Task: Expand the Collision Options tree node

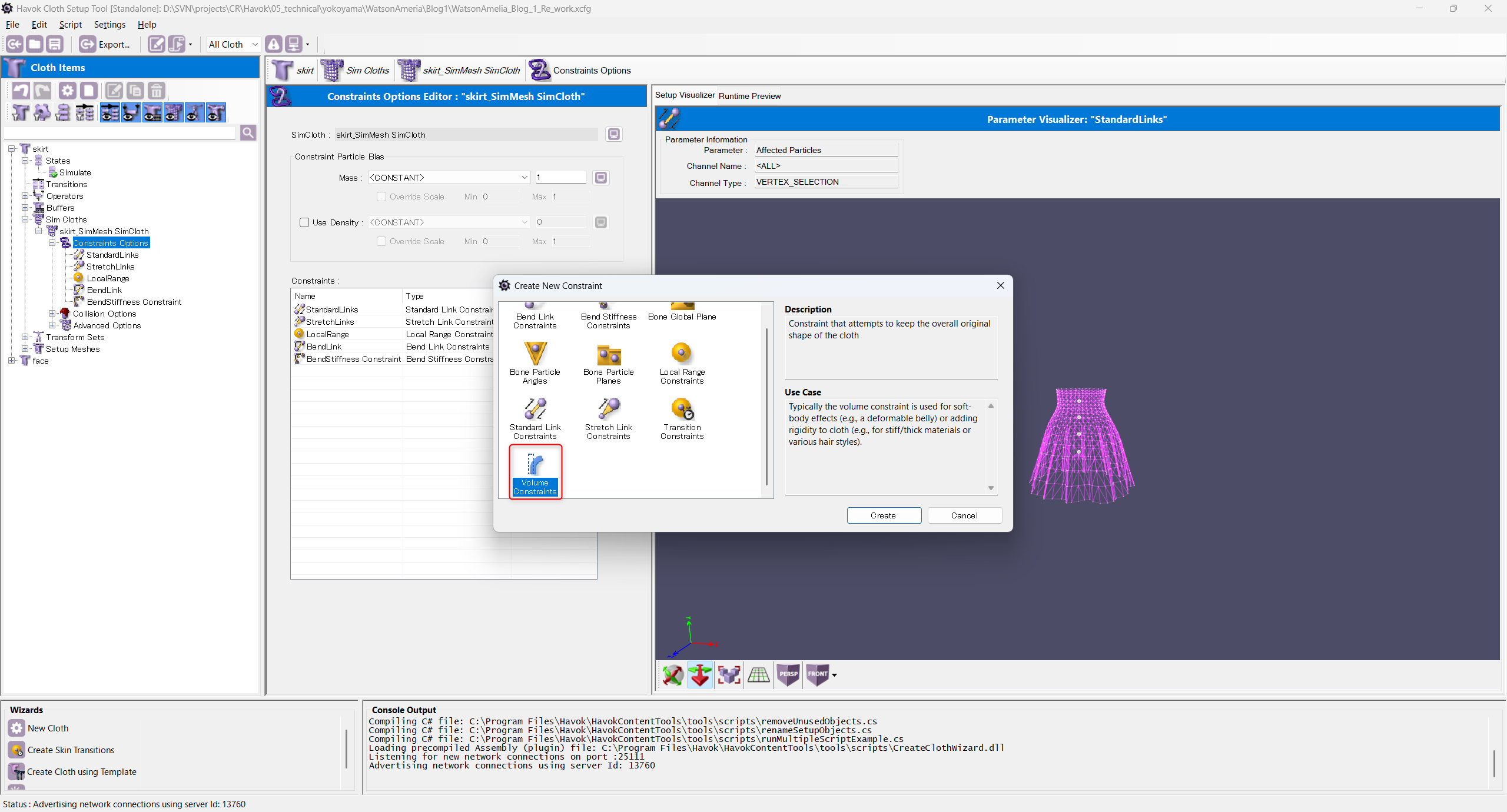Action: [52, 314]
